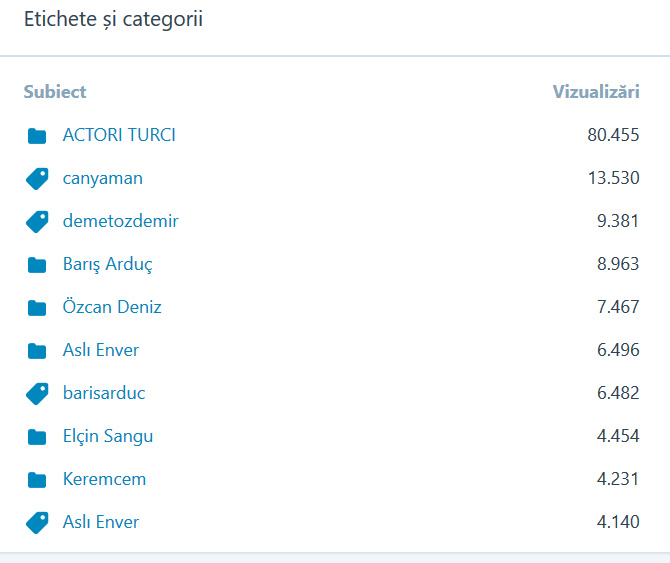Open the ACTORI TURCI category link
Screen dimensions: 670x563
[x=119, y=135]
